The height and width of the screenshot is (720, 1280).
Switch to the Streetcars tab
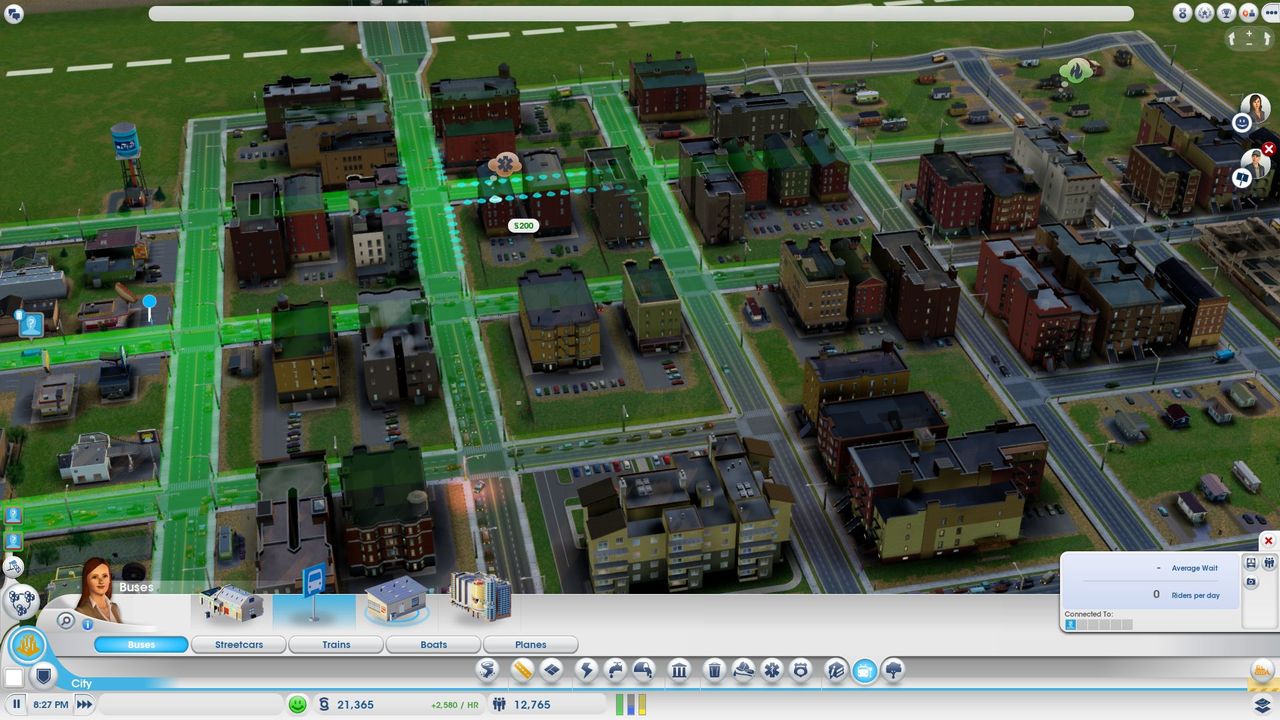(x=239, y=645)
